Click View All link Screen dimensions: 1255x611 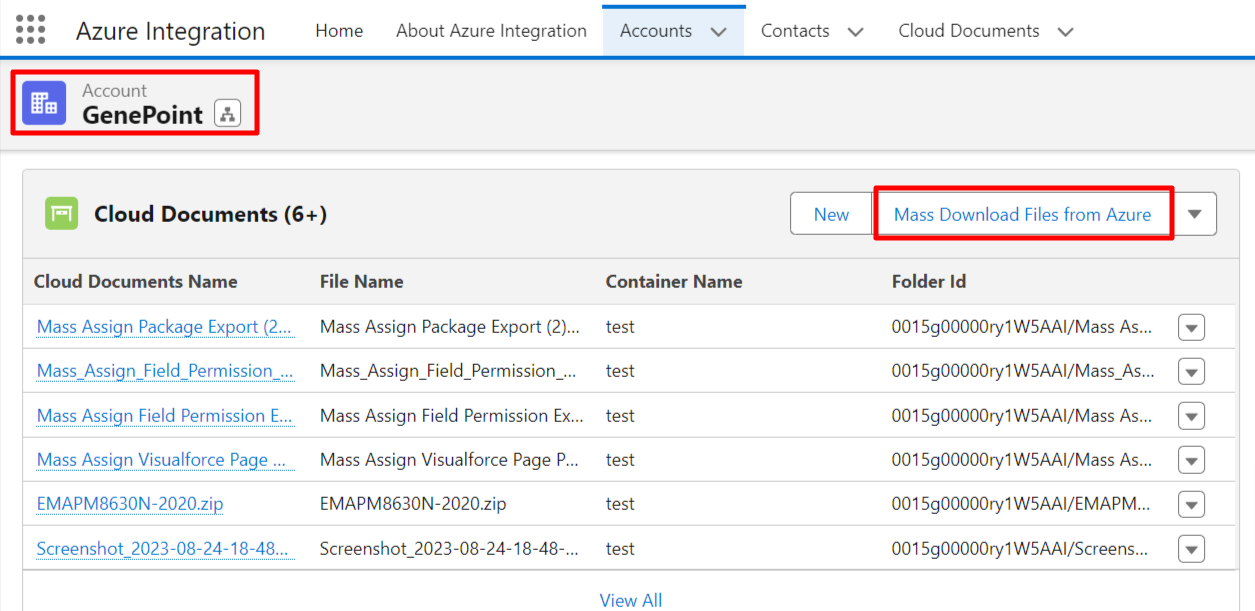coord(631,600)
